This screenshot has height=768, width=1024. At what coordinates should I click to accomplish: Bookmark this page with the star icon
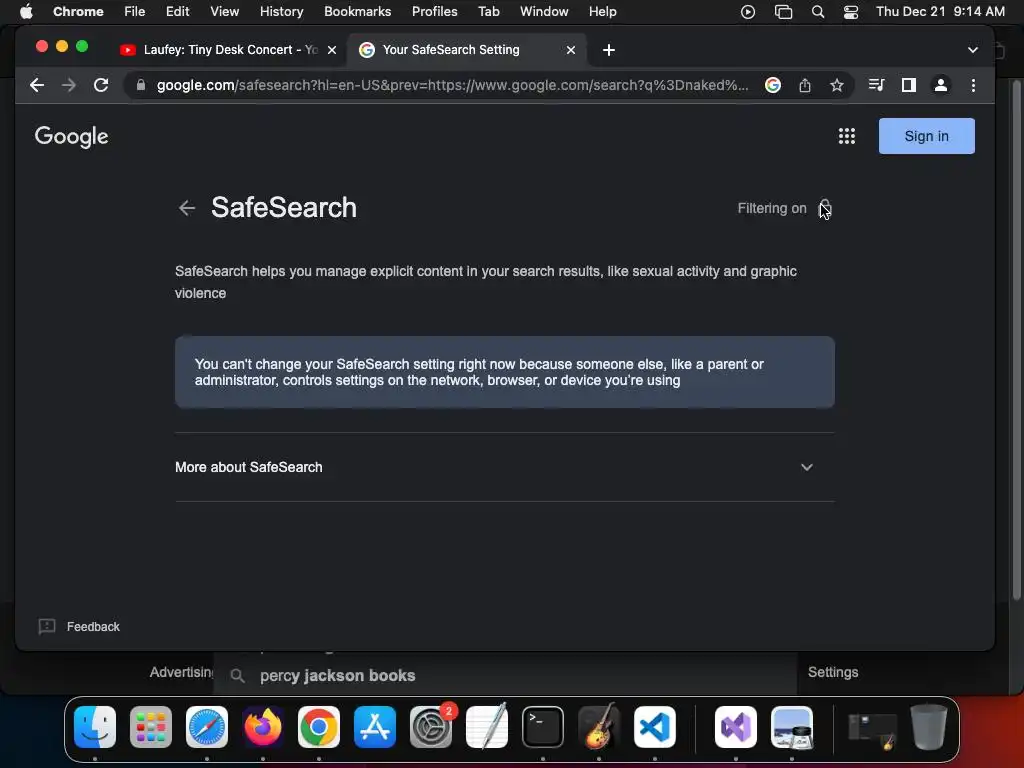[x=837, y=85]
